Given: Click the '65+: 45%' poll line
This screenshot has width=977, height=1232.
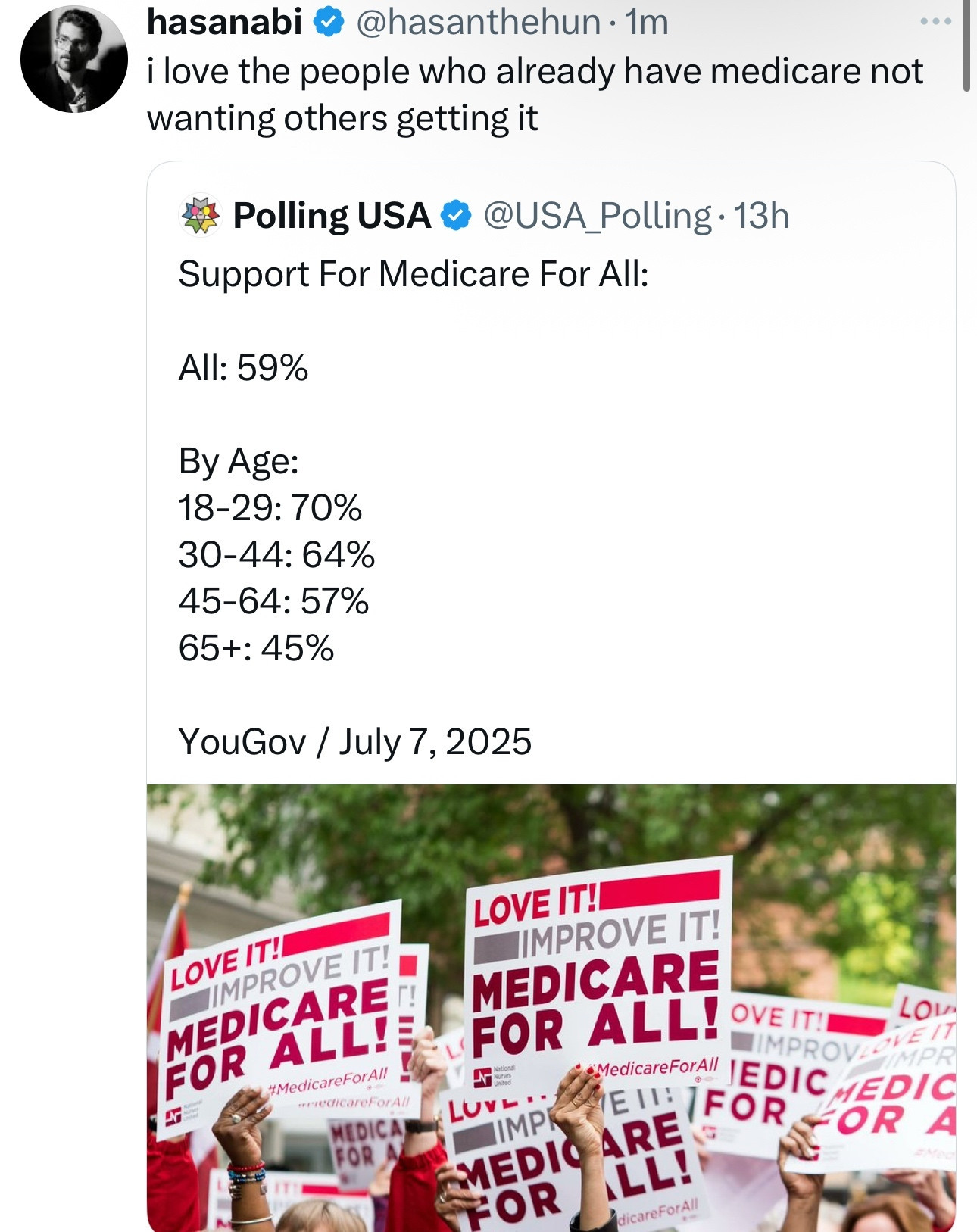Looking at the screenshot, I should pos(256,648).
